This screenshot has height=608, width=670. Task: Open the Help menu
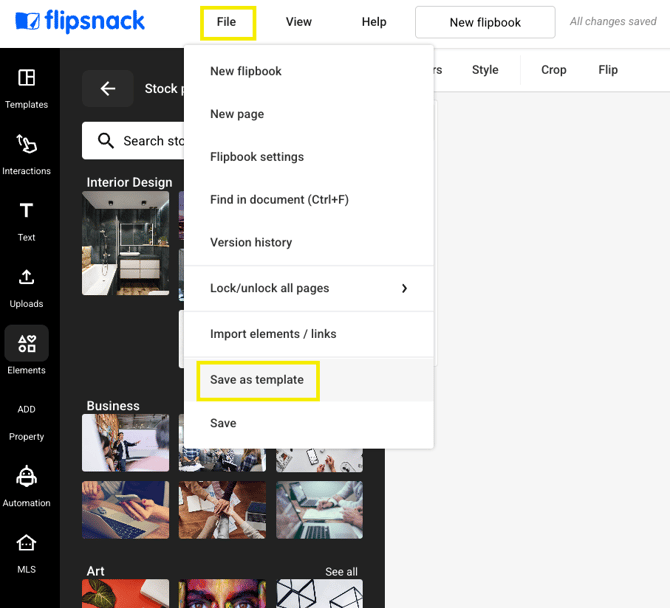tap(374, 22)
